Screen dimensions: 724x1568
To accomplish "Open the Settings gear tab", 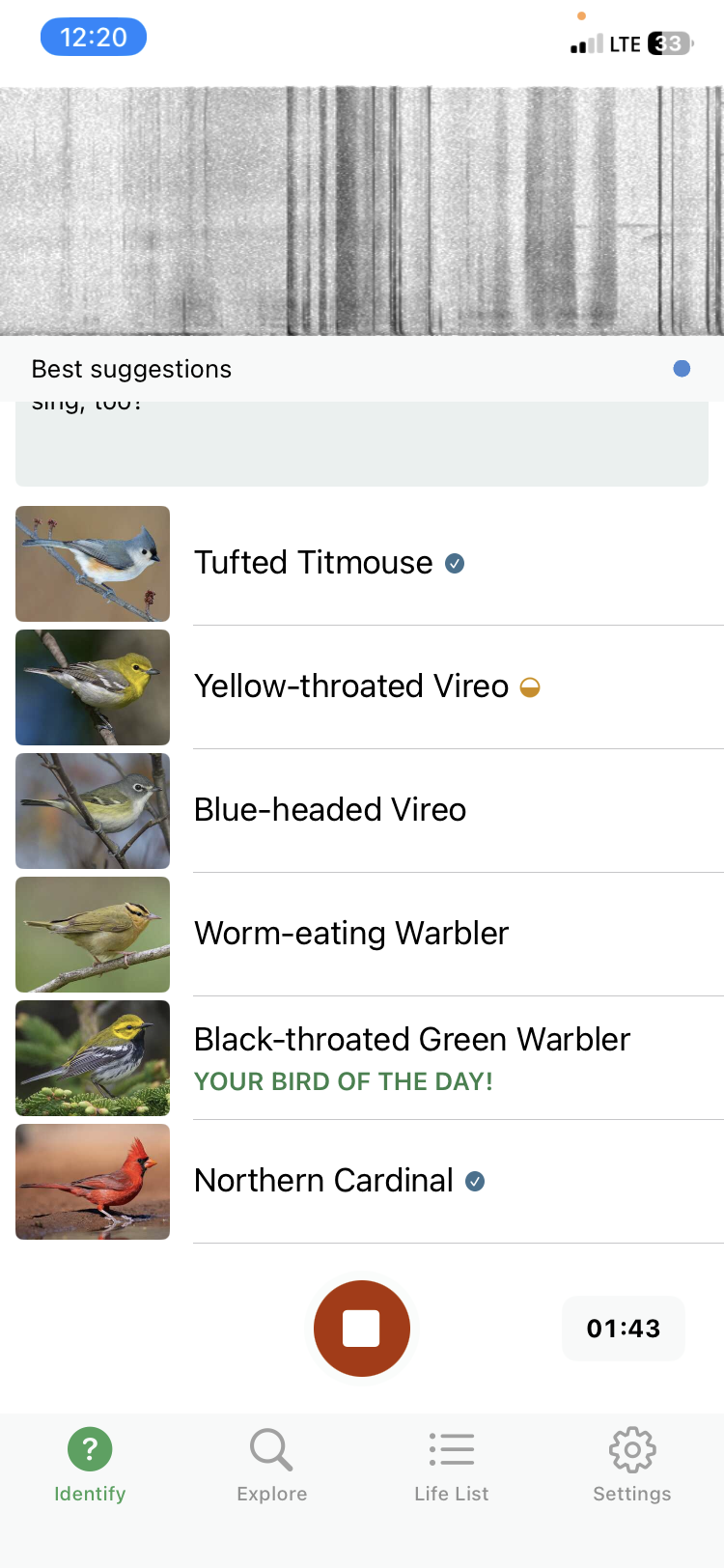I will 631,1467.
